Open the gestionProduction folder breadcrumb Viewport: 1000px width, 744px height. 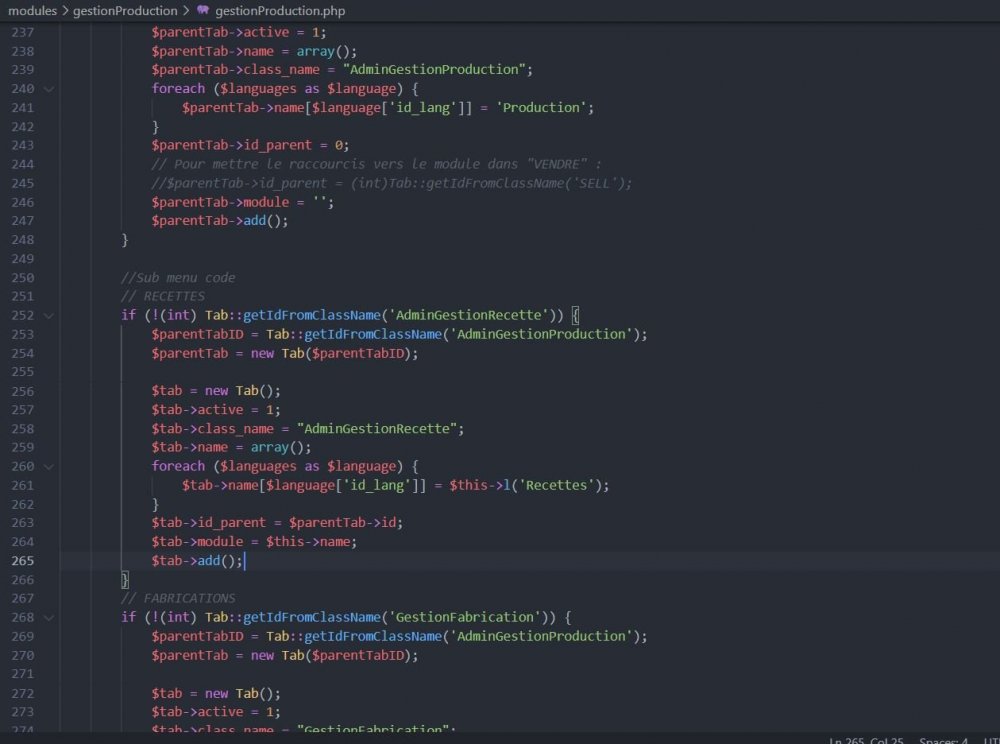coord(125,11)
